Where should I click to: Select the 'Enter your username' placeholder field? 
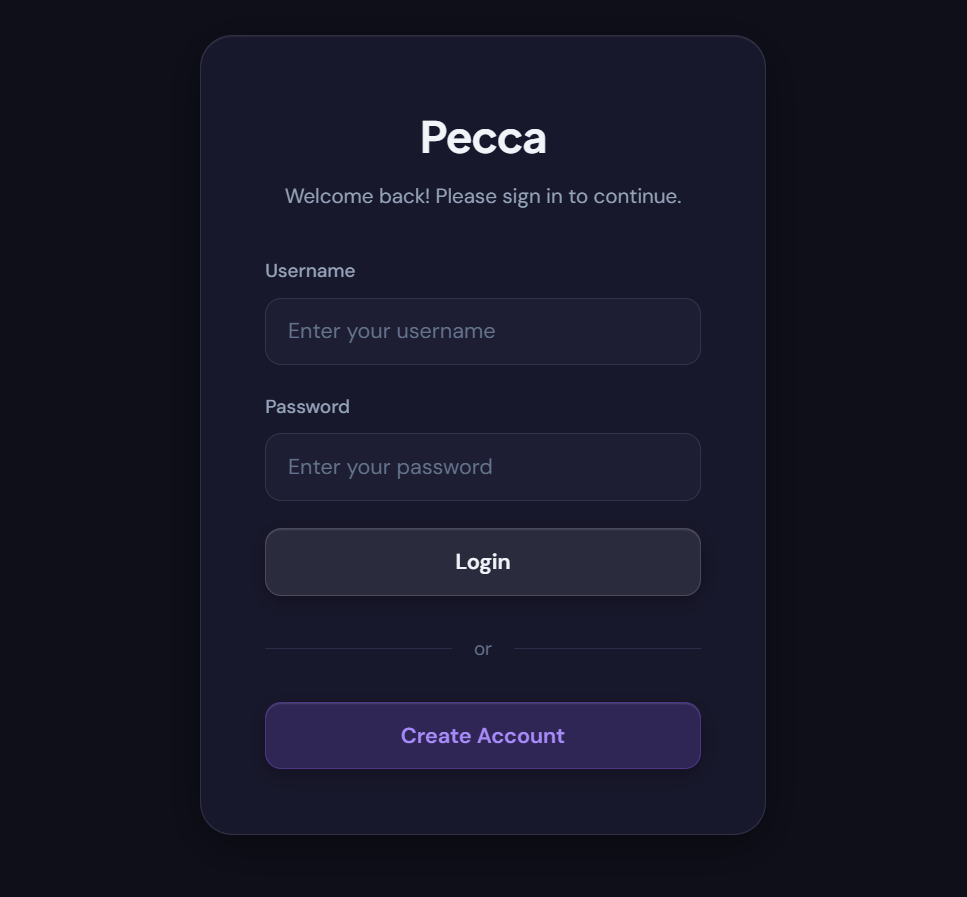[483, 331]
